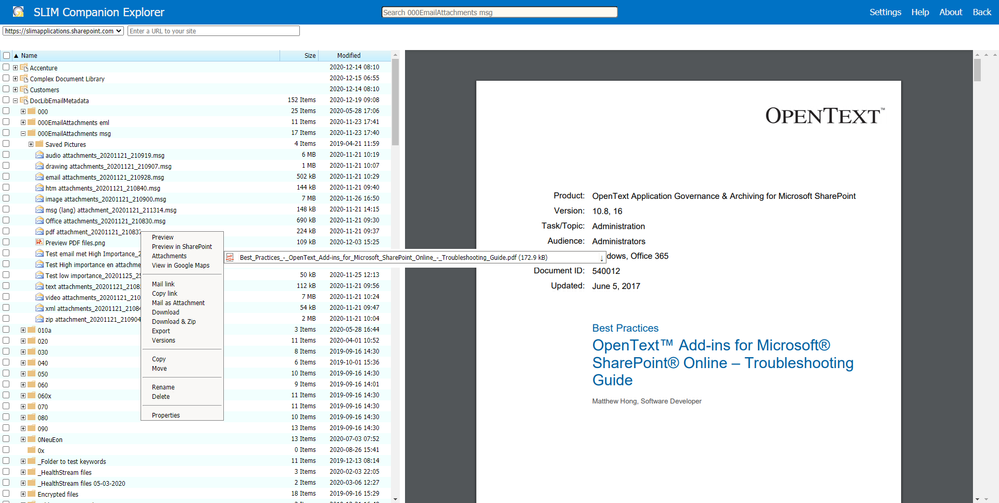999x503 pixels.
Task: Tick the checkbox for the Customers row
Action: (6, 90)
